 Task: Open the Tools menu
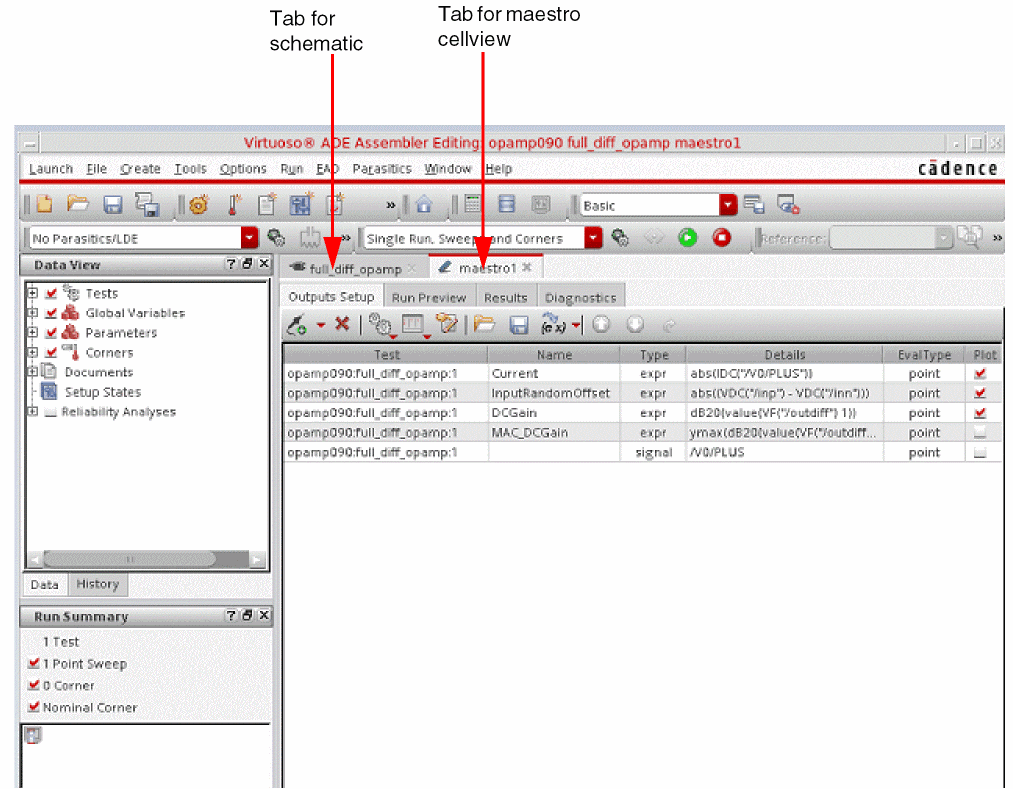click(x=190, y=169)
